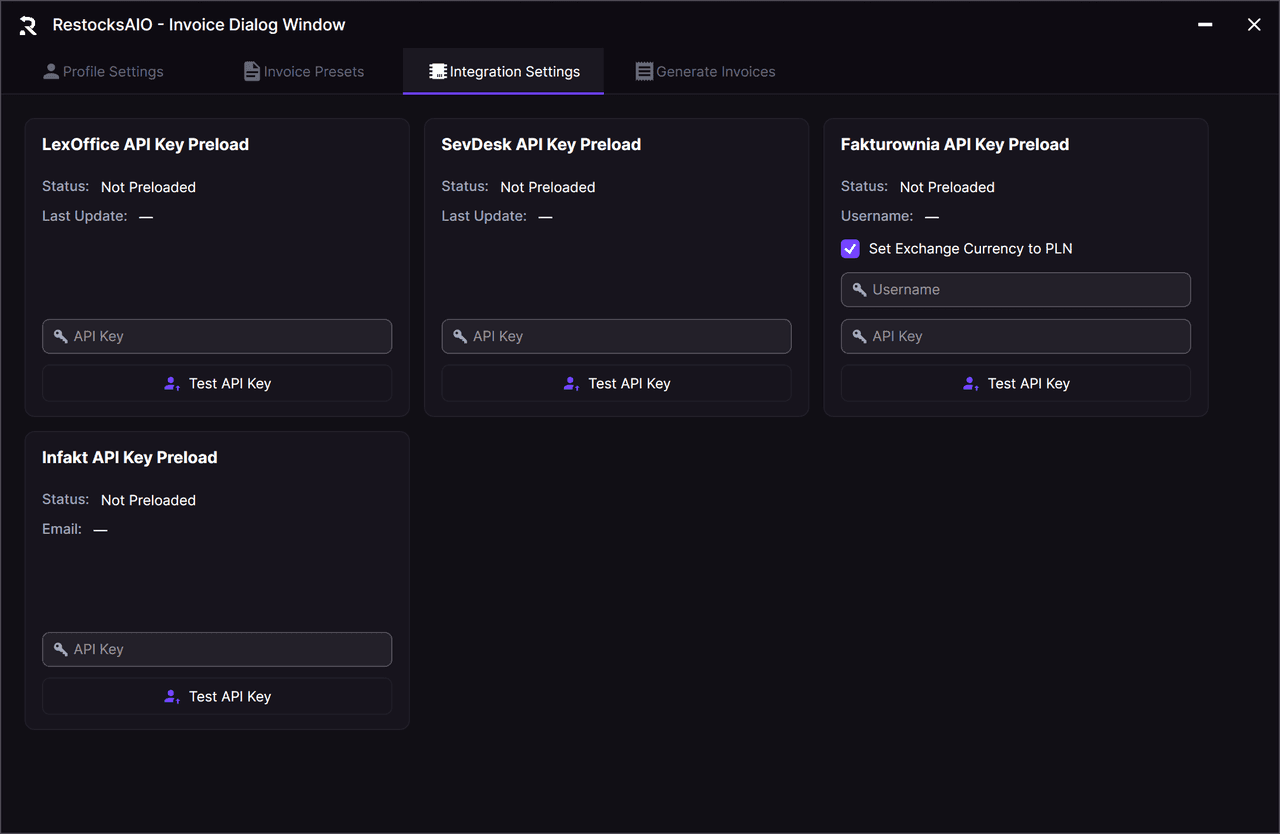
Task: Click user icon on Infakt Test API Key
Action: pos(172,697)
